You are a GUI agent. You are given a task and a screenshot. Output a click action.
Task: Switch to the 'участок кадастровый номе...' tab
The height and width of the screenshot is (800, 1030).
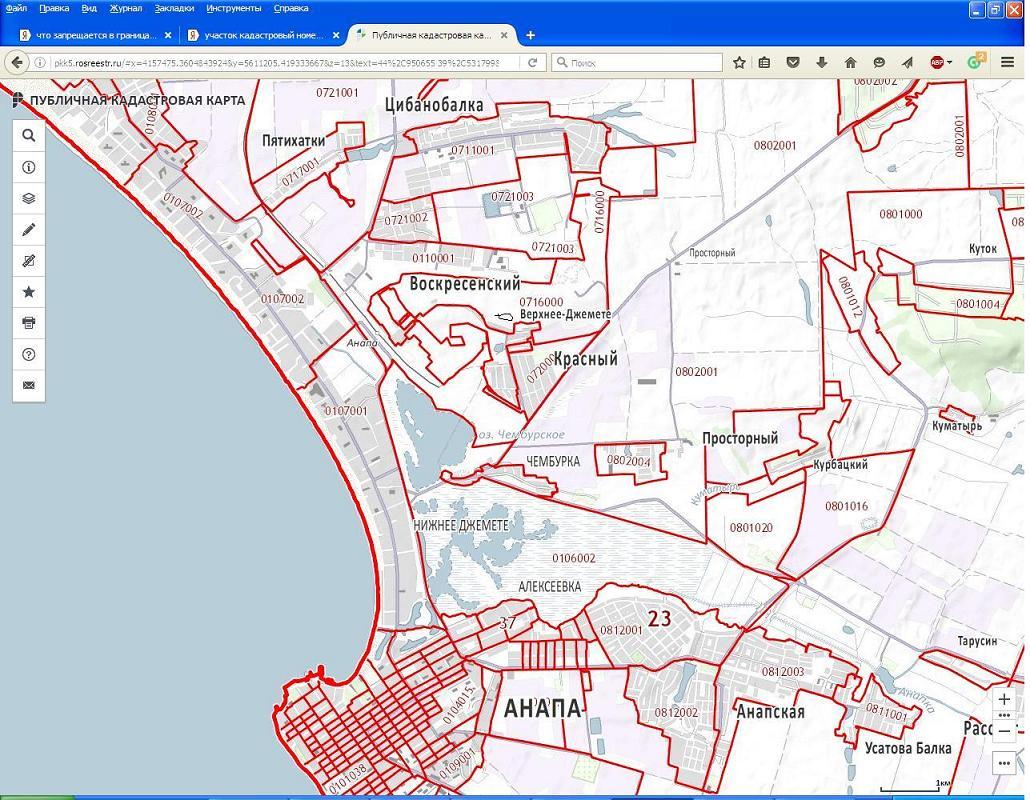pyautogui.click(x=263, y=35)
